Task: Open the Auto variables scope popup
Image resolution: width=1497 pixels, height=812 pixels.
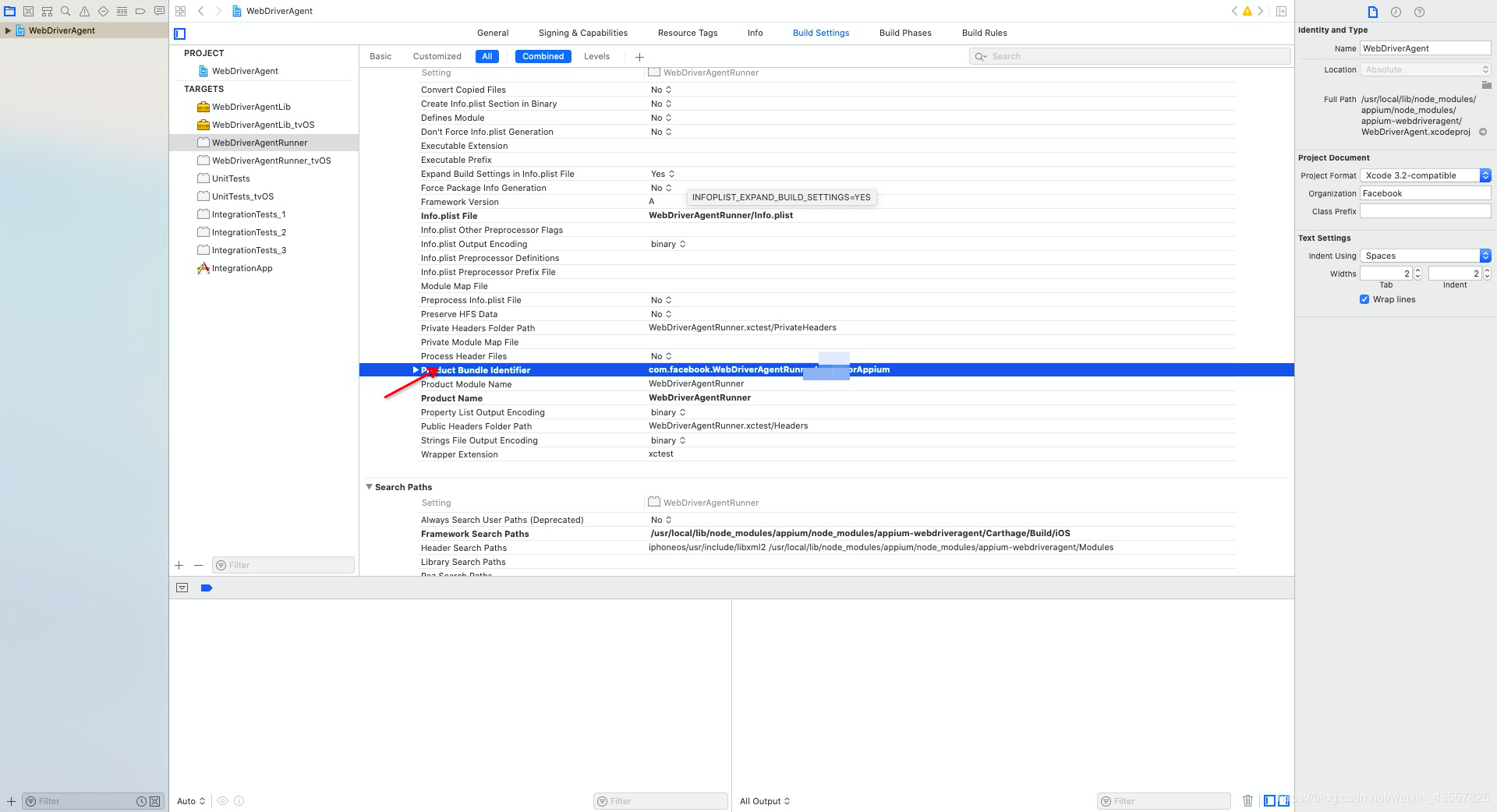Action: (191, 801)
